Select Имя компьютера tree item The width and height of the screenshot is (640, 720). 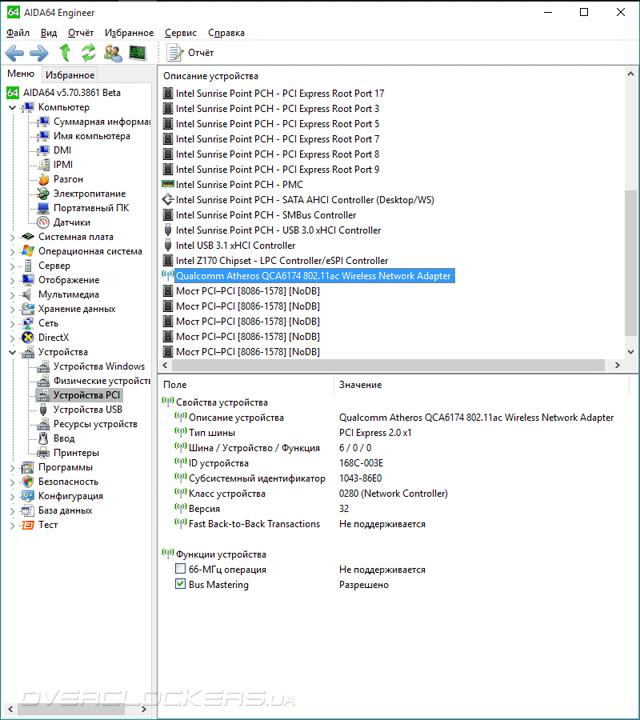(x=92, y=136)
